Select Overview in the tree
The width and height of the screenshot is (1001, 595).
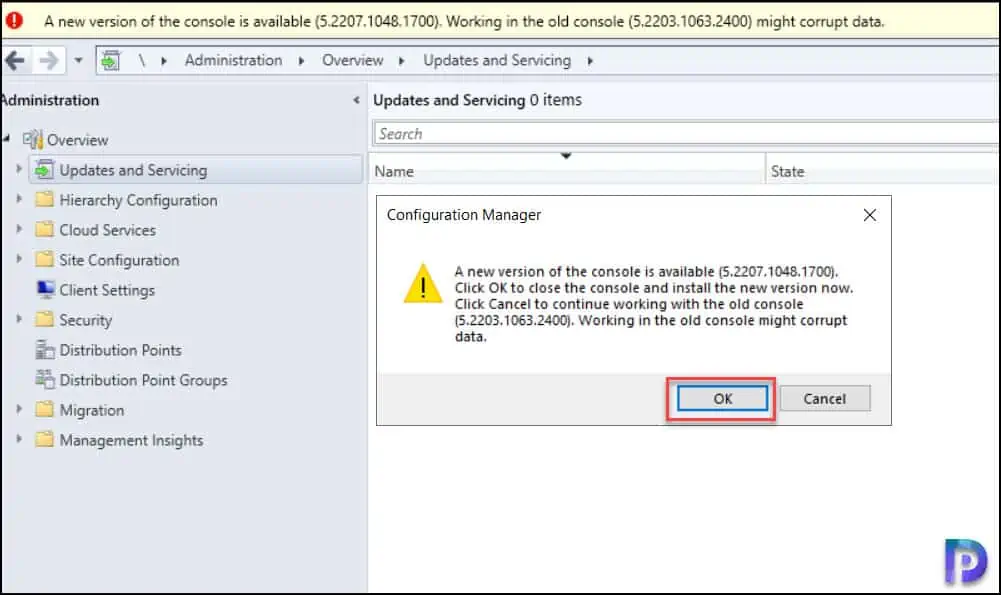point(77,140)
